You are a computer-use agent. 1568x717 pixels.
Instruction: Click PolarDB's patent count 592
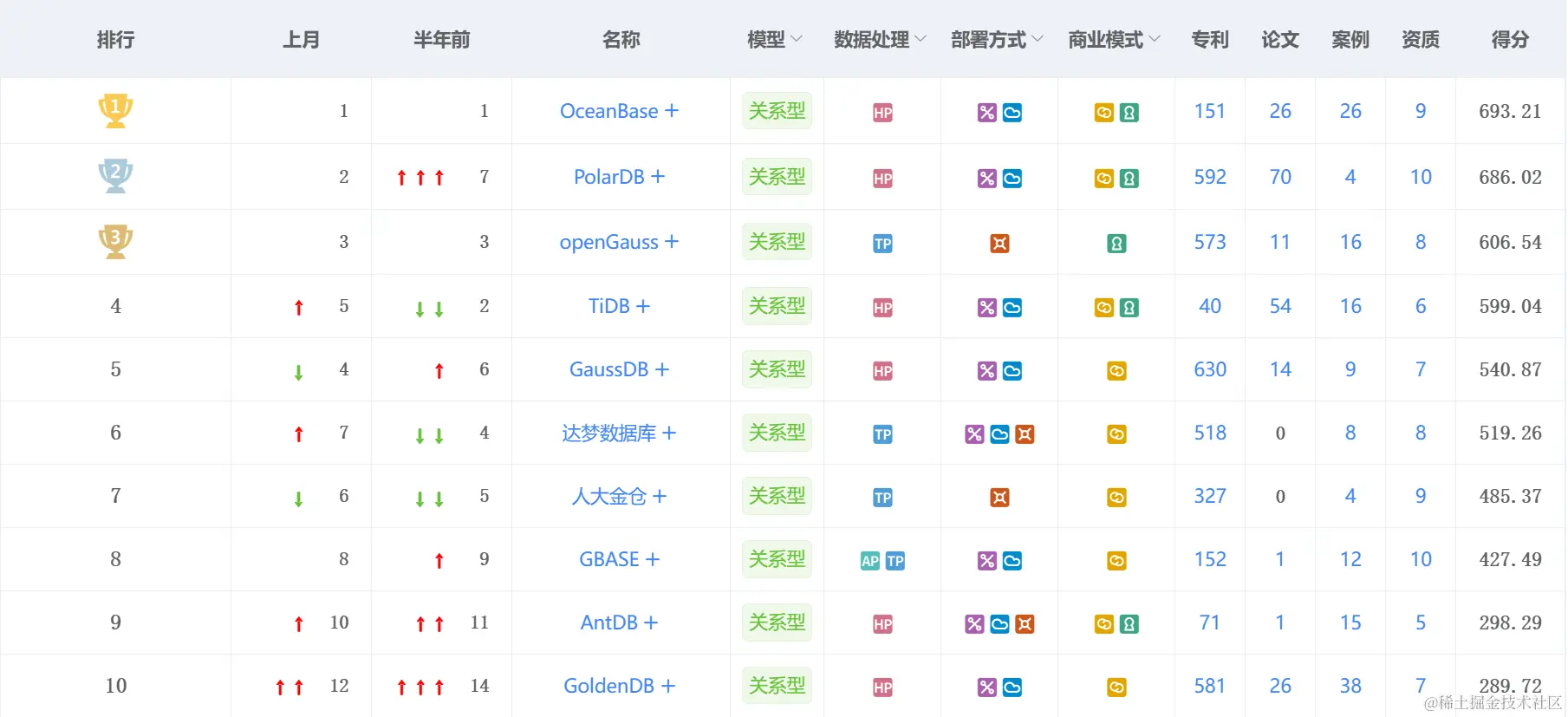tap(1210, 177)
